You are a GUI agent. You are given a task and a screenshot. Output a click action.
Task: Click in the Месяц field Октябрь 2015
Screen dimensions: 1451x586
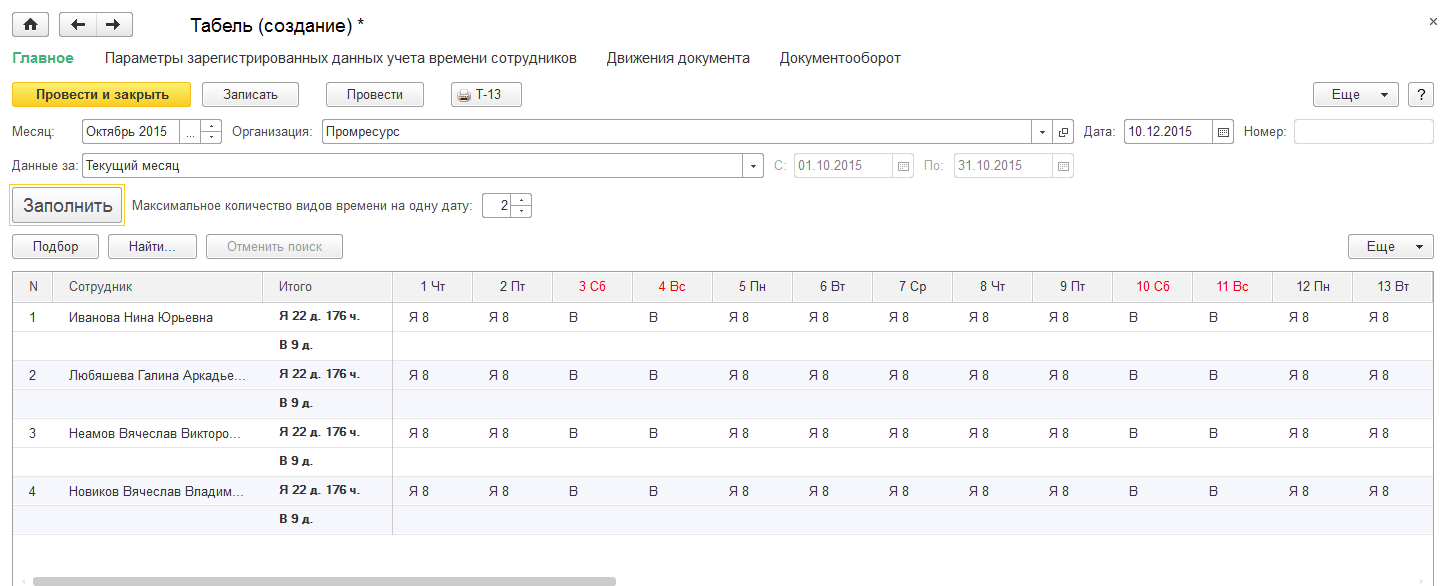point(131,132)
